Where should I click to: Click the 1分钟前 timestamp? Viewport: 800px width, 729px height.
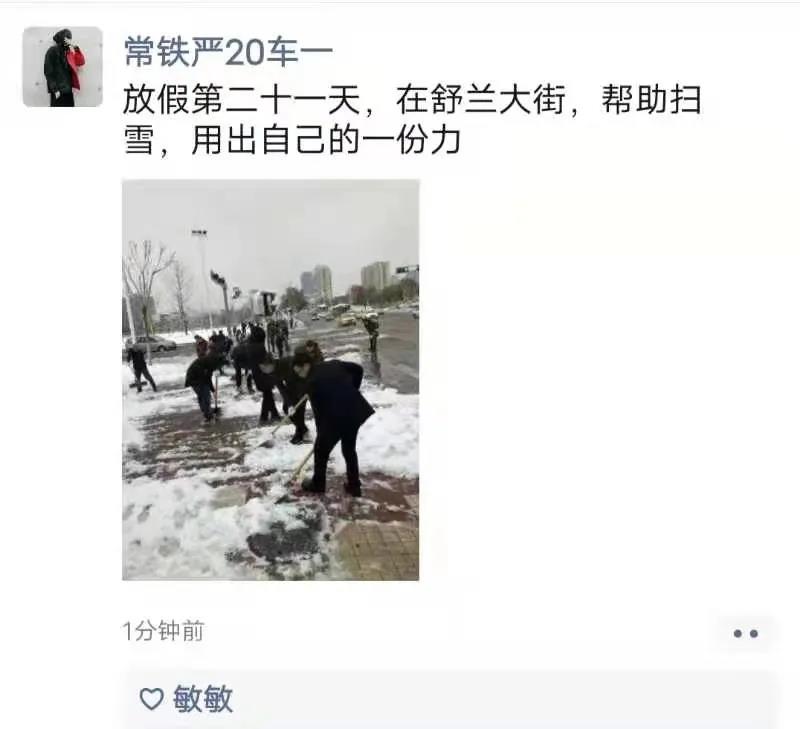pos(163,631)
